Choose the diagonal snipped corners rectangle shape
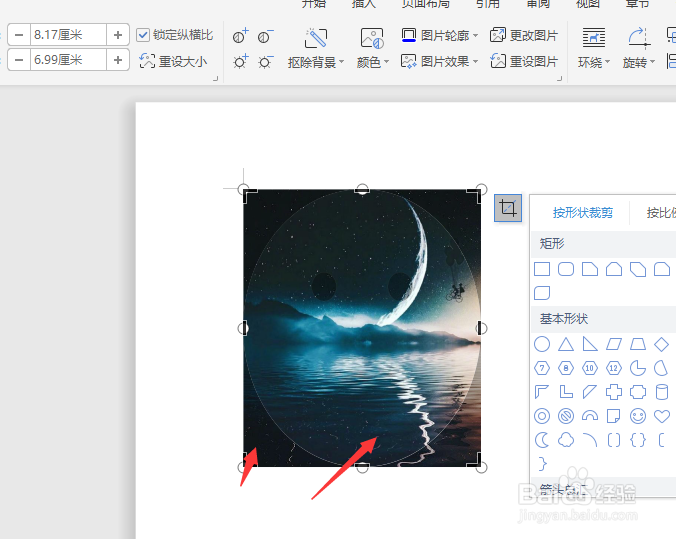Image resolution: width=676 pixels, height=539 pixels. point(638,269)
